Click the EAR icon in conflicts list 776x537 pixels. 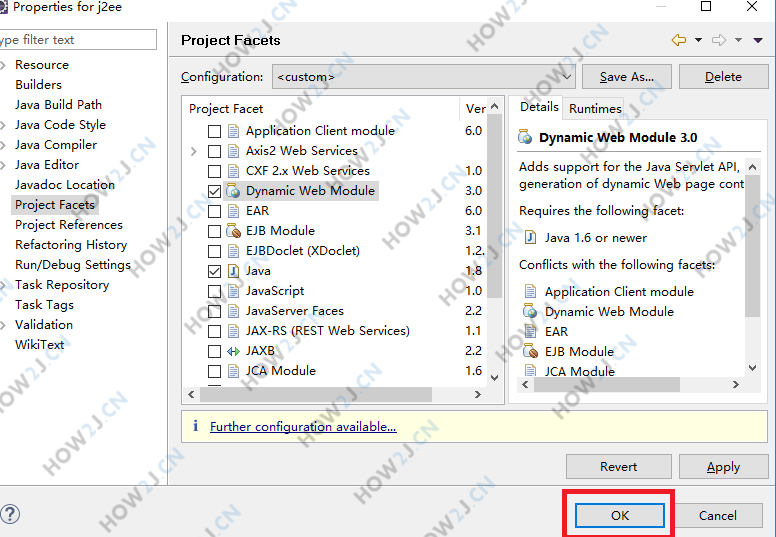pos(530,331)
